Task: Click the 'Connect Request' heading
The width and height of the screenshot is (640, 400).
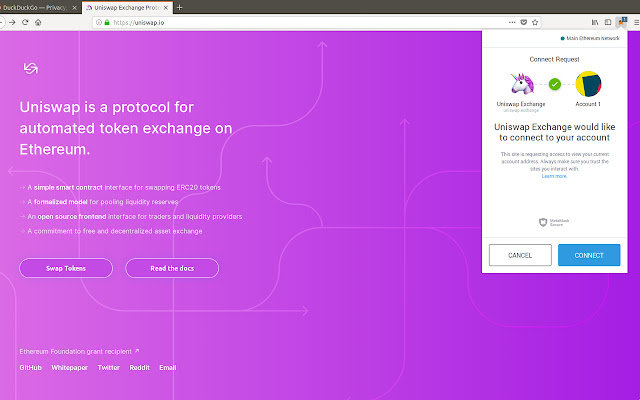Action: coord(554,59)
